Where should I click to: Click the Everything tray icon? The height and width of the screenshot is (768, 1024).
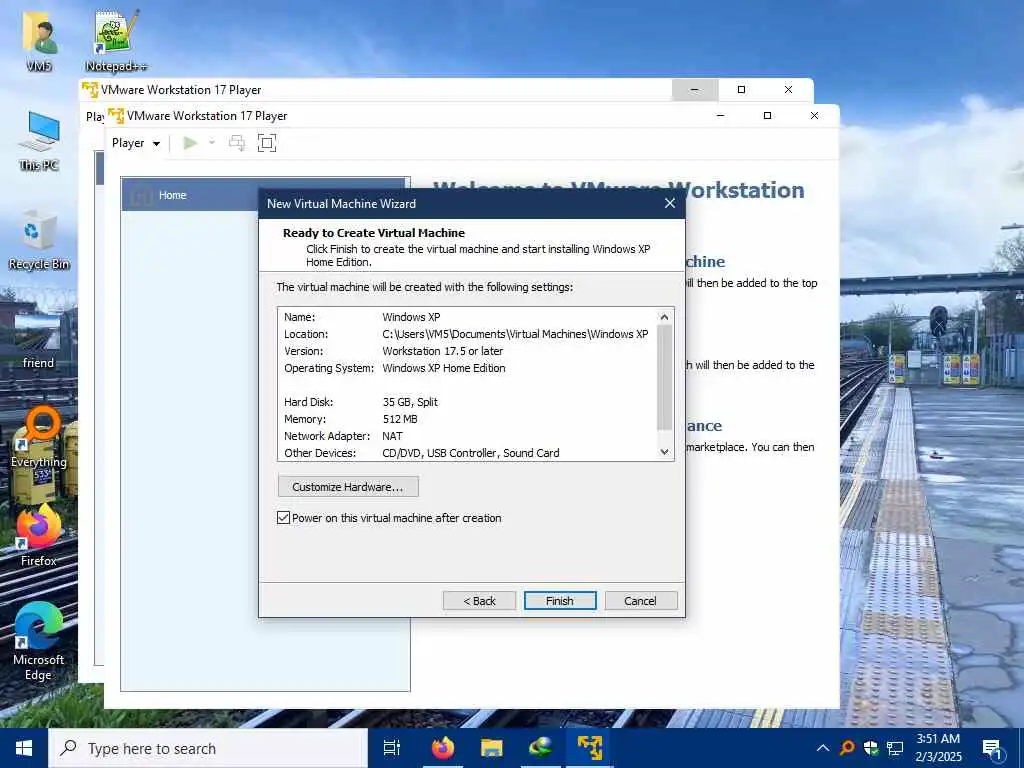click(x=847, y=748)
